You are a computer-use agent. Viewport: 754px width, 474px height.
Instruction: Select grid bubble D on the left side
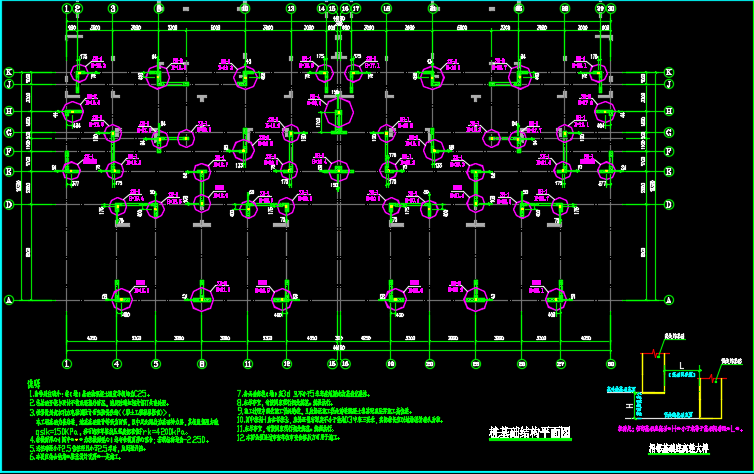tap(9, 205)
